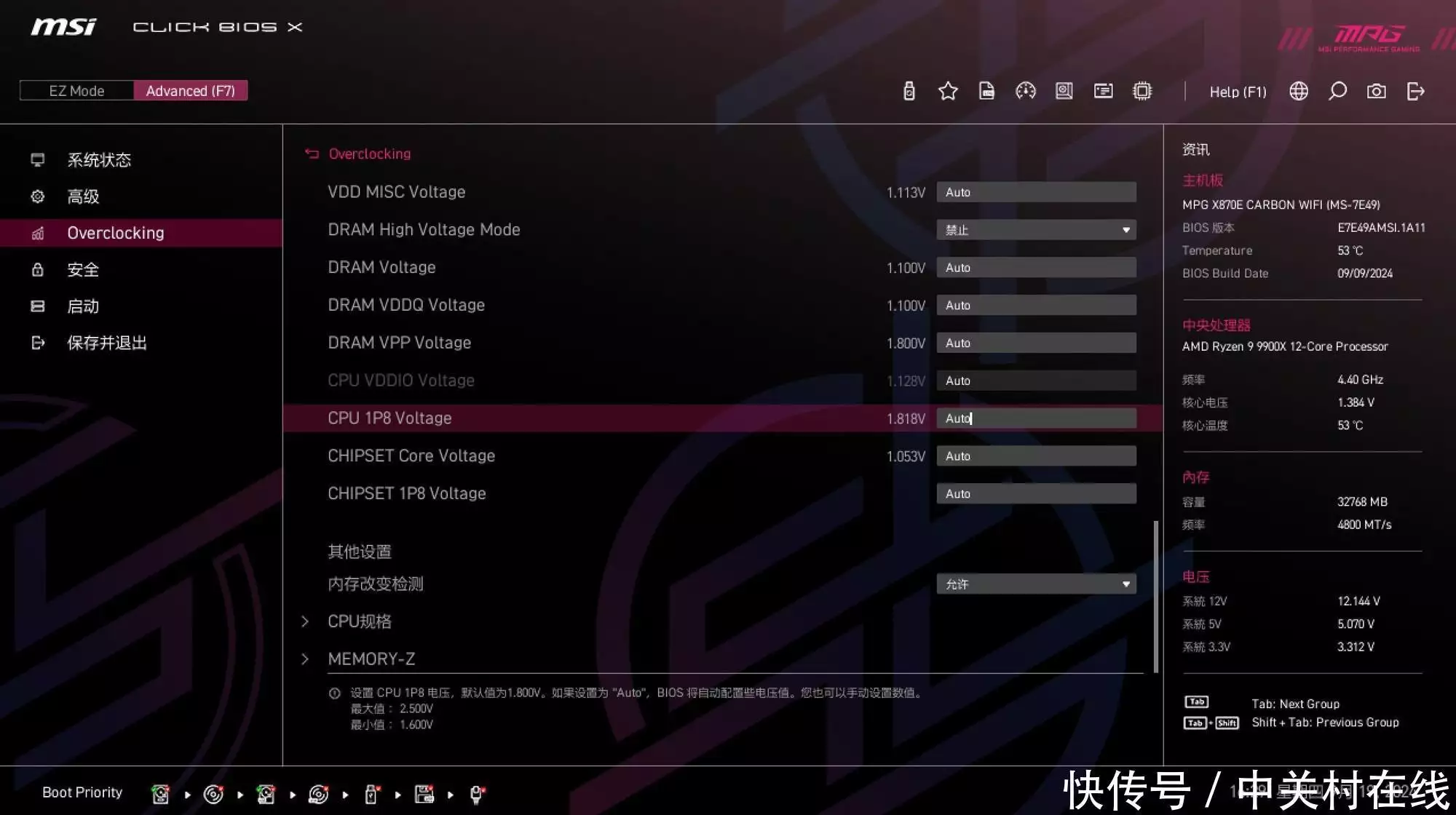
Task: Open Help (F1)
Action: [1238, 92]
